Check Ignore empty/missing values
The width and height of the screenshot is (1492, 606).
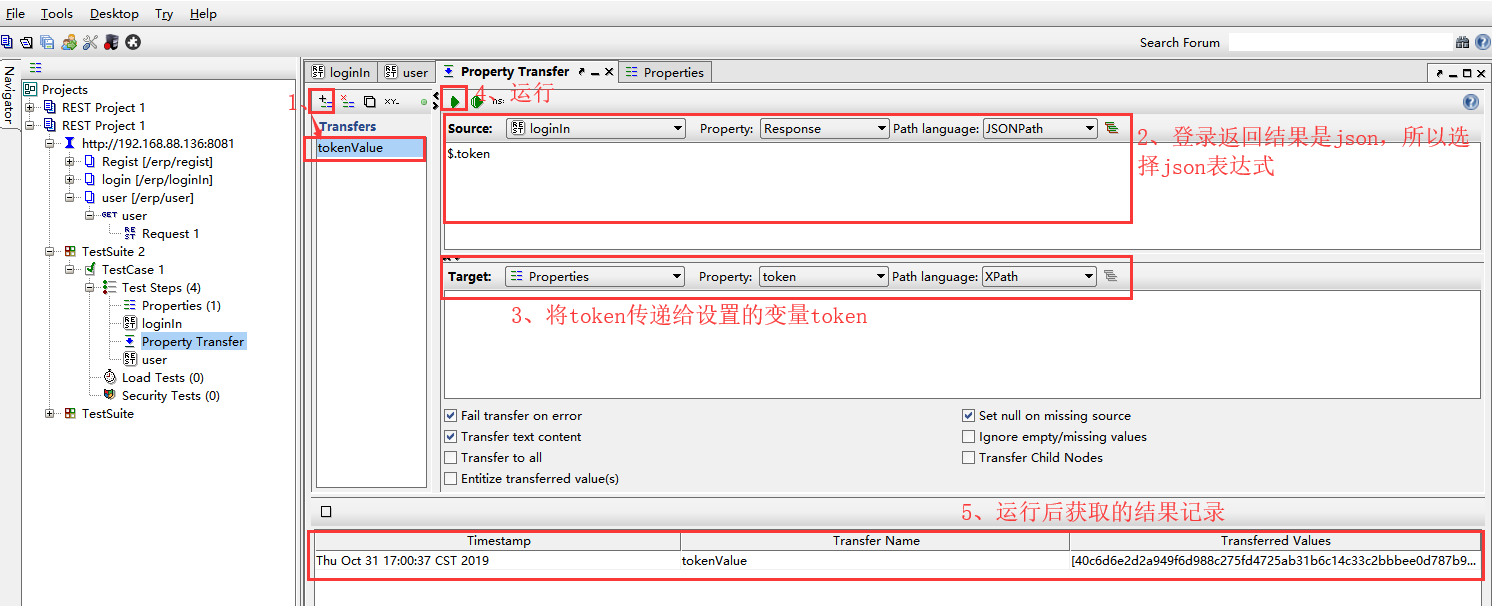pyautogui.click(x=968, y=437)
